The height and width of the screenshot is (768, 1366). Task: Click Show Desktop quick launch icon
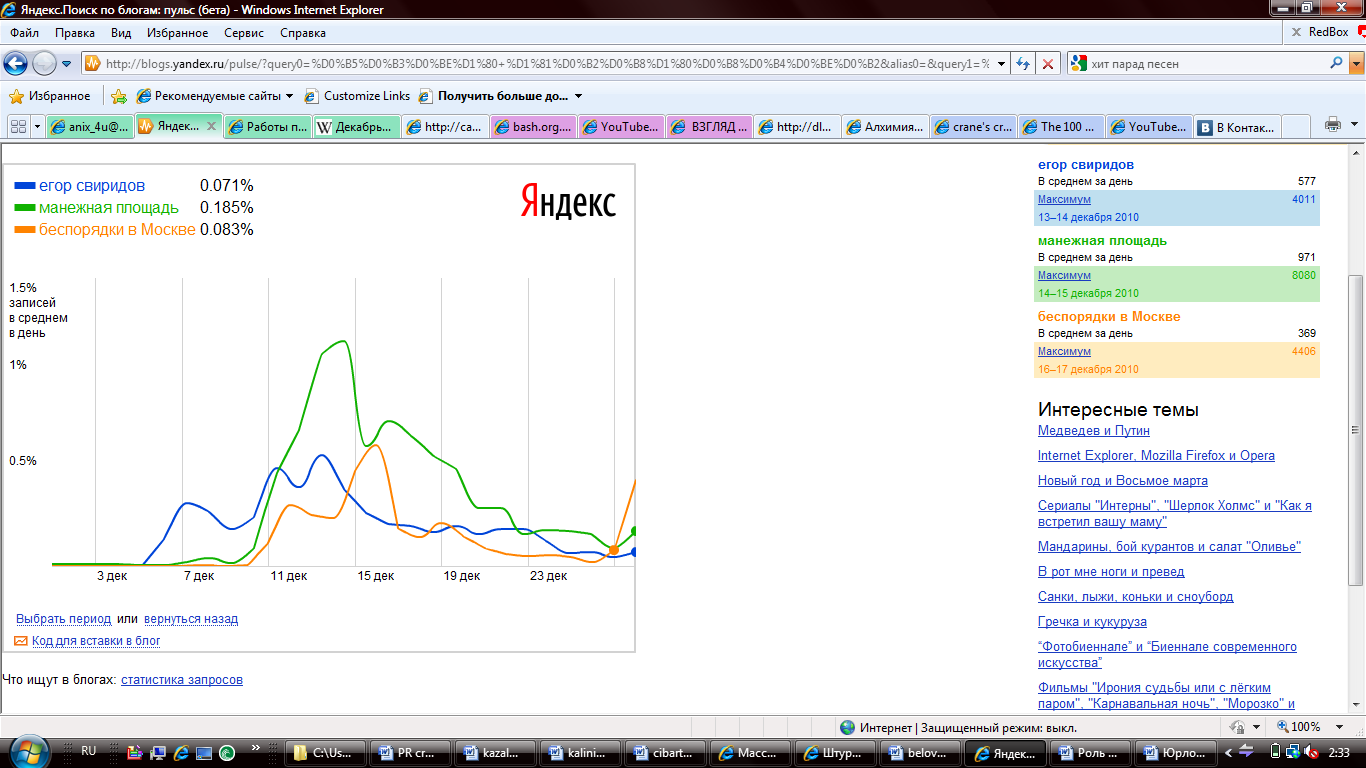pyautogui.click(x=205, y=752)
